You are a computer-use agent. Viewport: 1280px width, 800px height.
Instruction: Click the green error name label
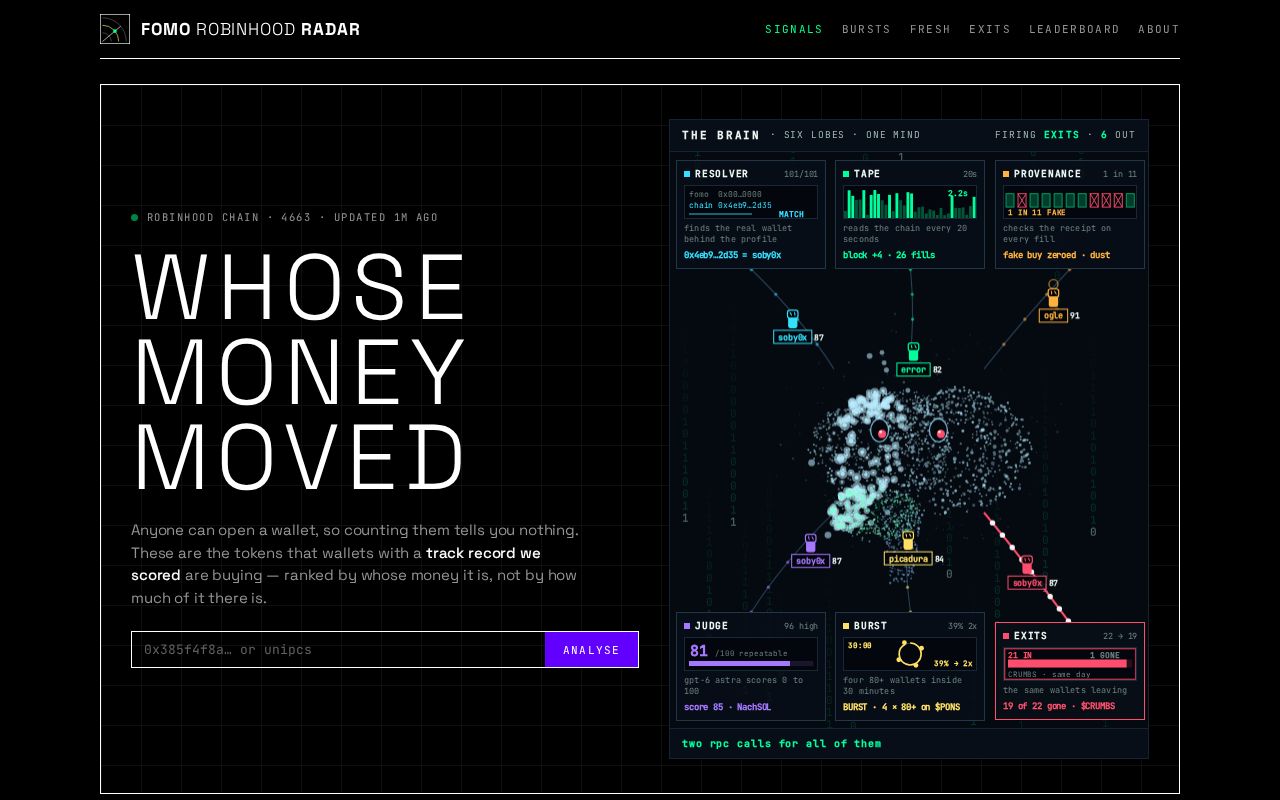(913, 370)
